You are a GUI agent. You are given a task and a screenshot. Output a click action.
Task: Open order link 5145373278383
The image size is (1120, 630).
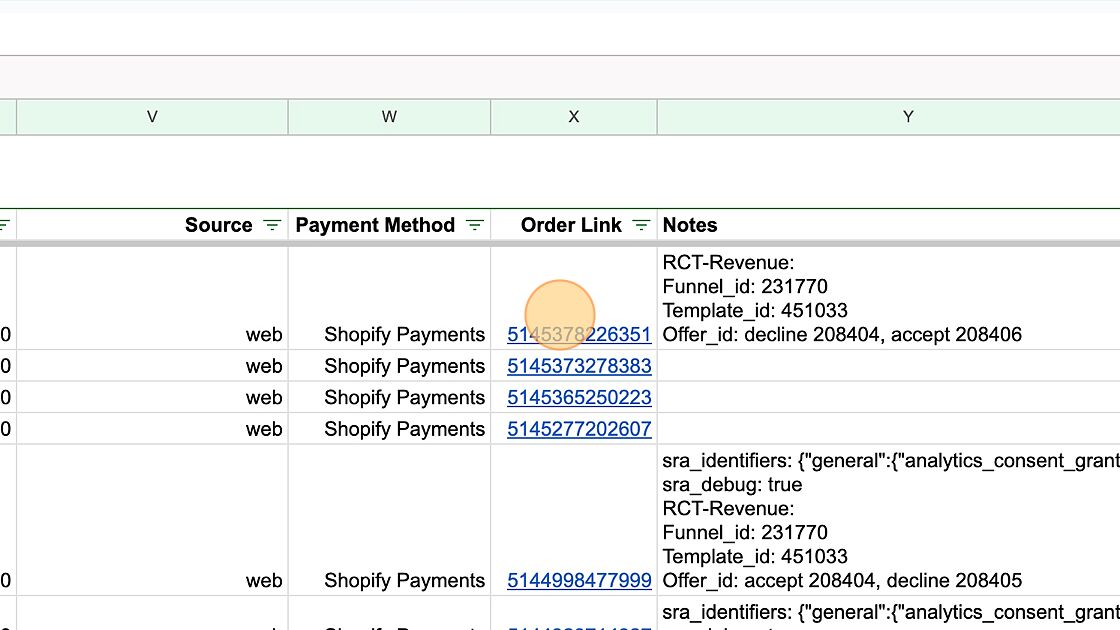pos(579,366)
